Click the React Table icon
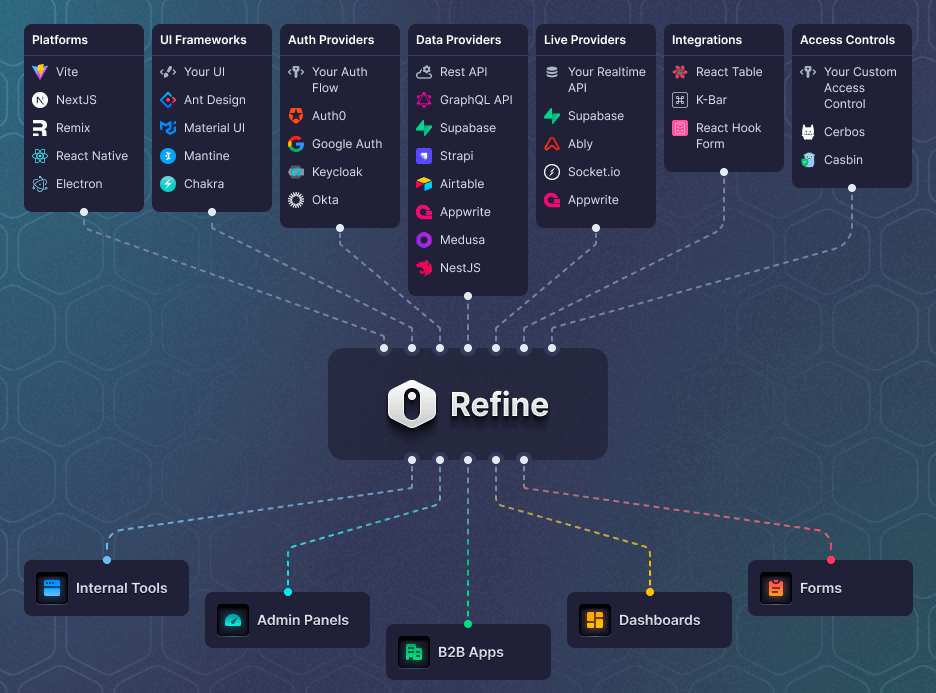The height and width of the screenshot is (693, 936). tap(680, 72)
